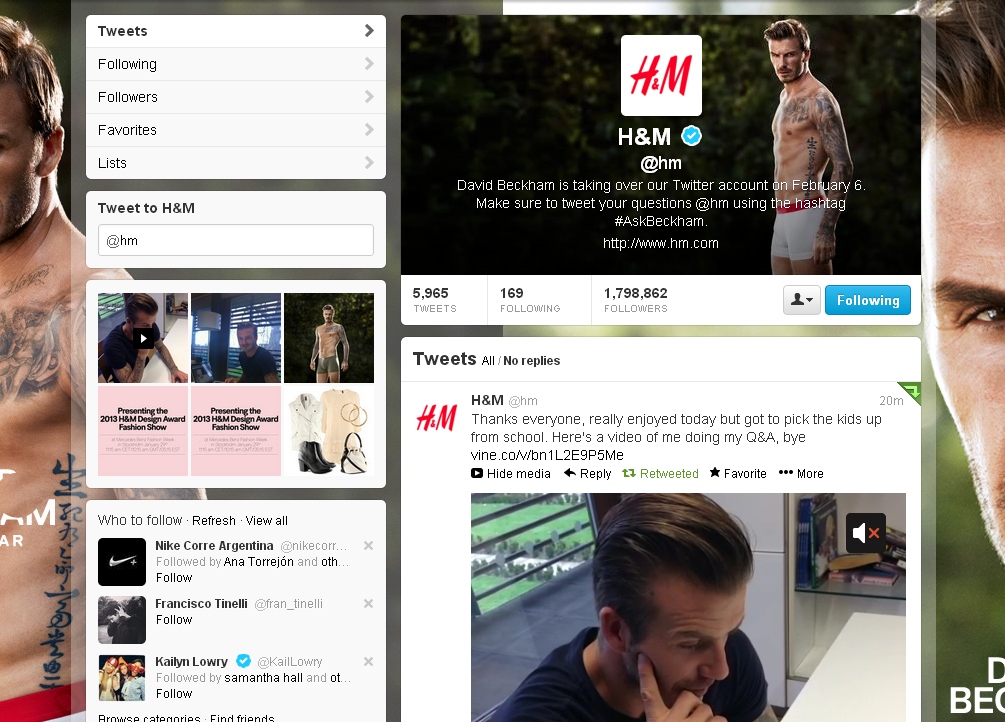Follow Kailyn Lowry

coord(174,694)
